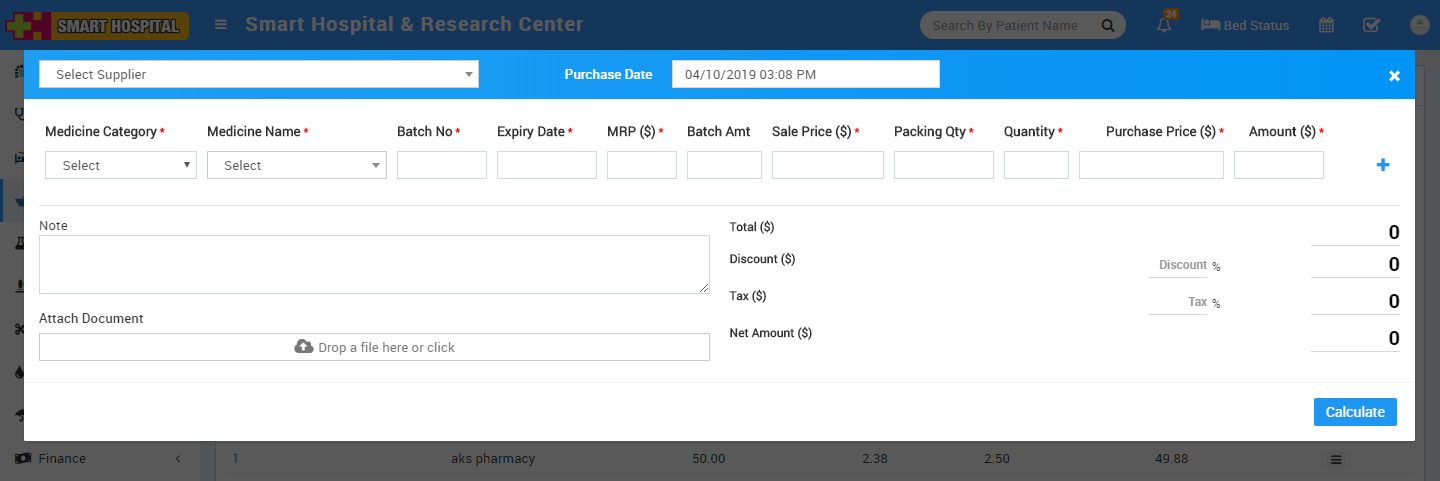
Task: Close the purchase medicine dialog
Action: pyautogui.click(x=1394, y=76)
